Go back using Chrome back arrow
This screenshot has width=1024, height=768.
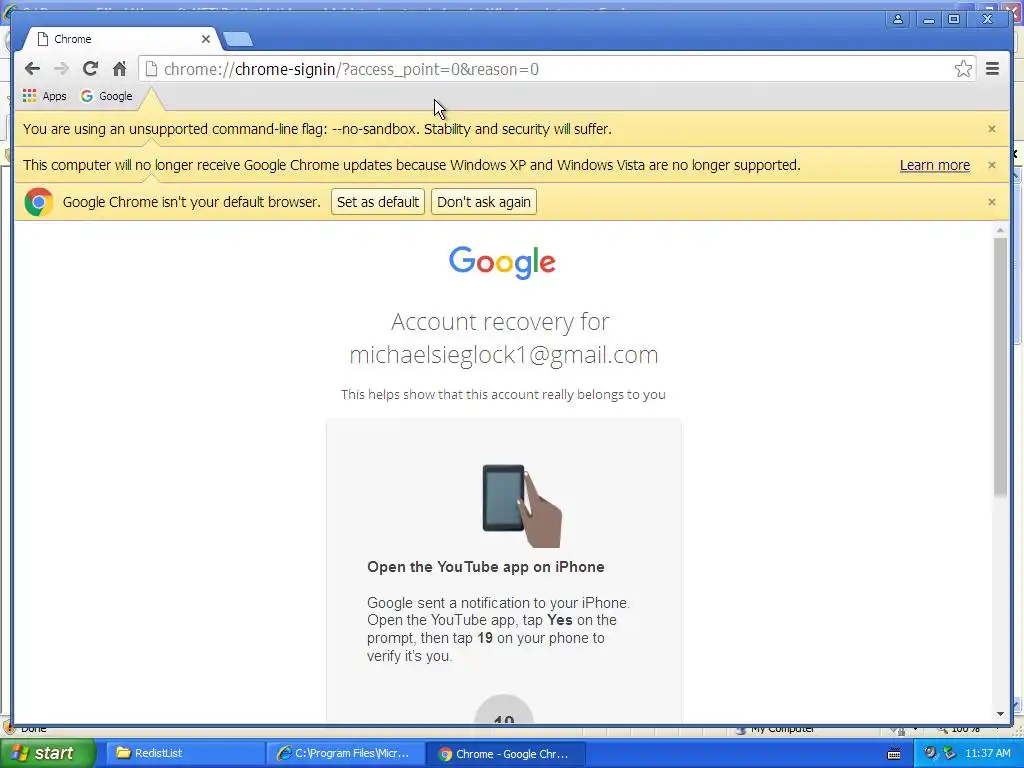[32, 69]
